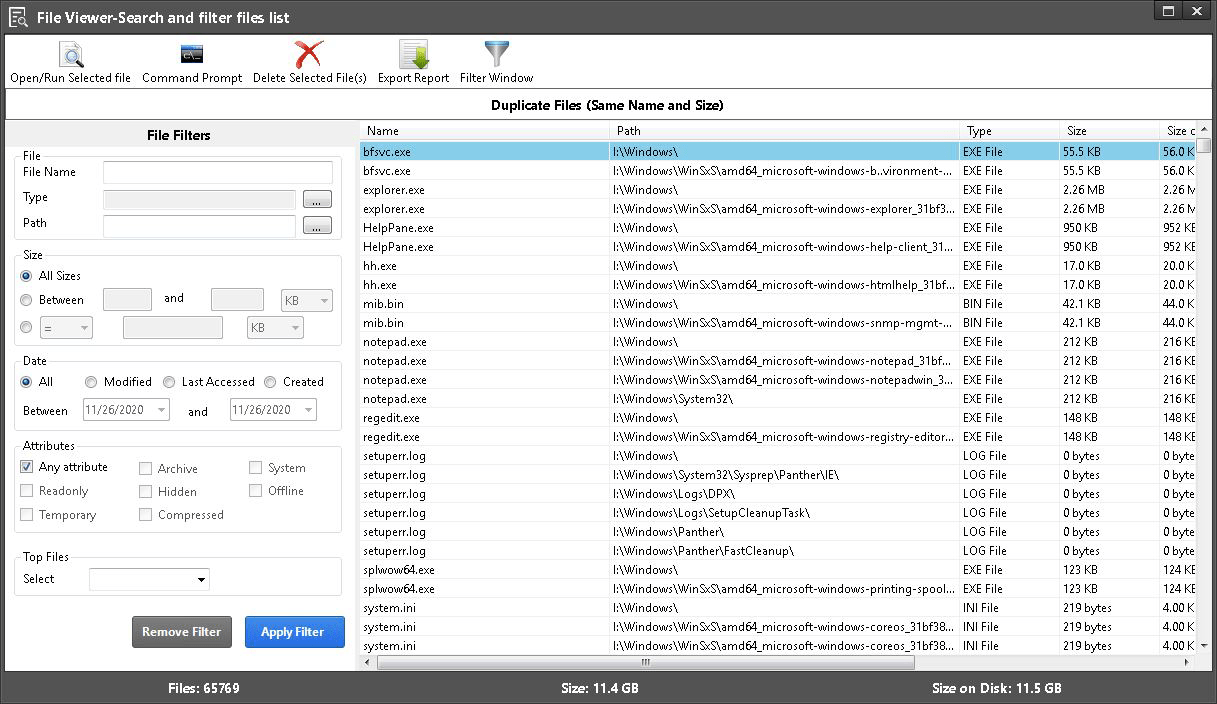Toggle the Hidden attribute checkbox
Viewport: 1217px width, 704px height.
click(x=145, y=492)
